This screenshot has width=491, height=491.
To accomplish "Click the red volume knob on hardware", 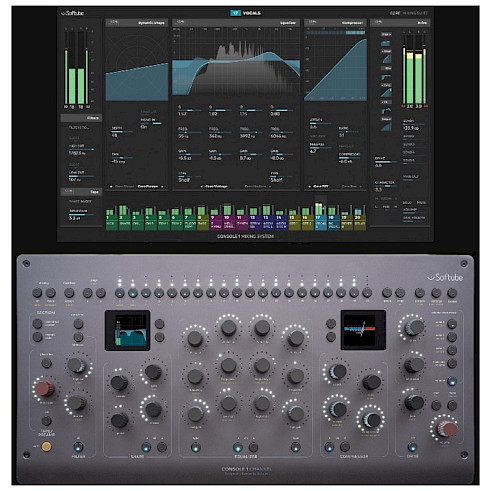I will pos(447,429).
